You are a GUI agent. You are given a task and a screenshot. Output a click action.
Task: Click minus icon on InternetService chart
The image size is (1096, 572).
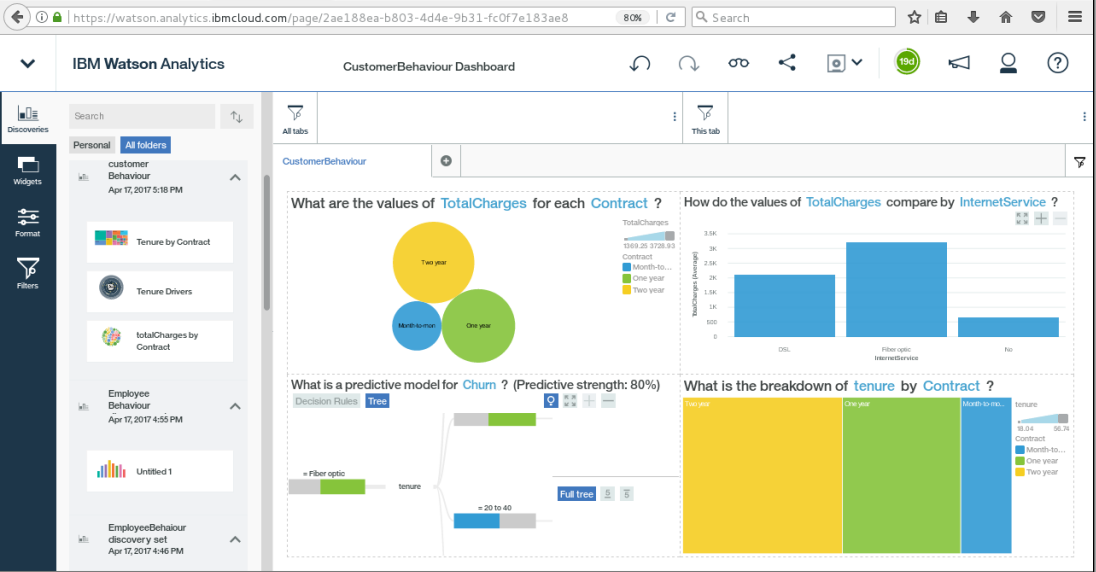tap(1060, 219)
